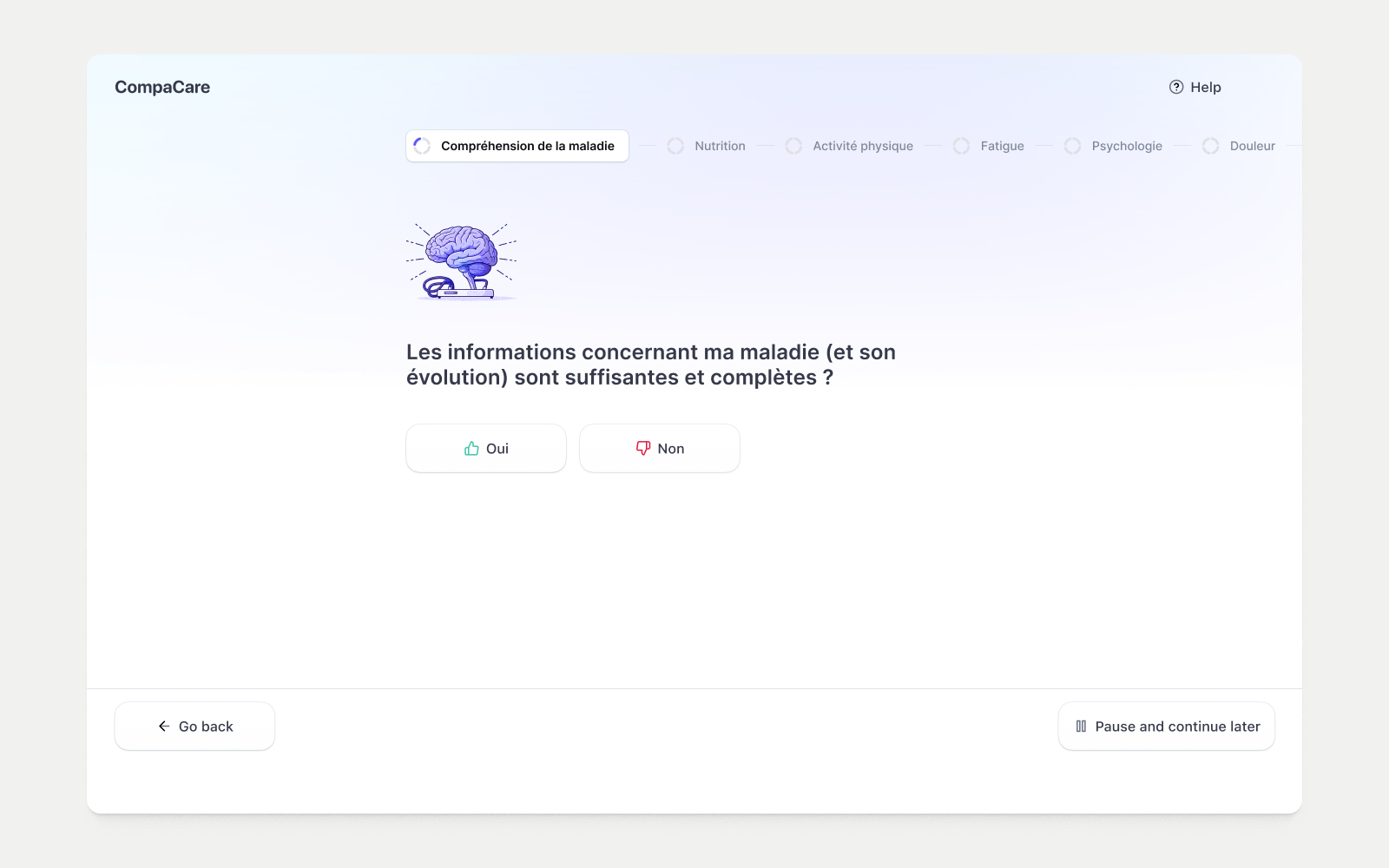Click the step circle beside Douleur

(x=1210, y=146)
